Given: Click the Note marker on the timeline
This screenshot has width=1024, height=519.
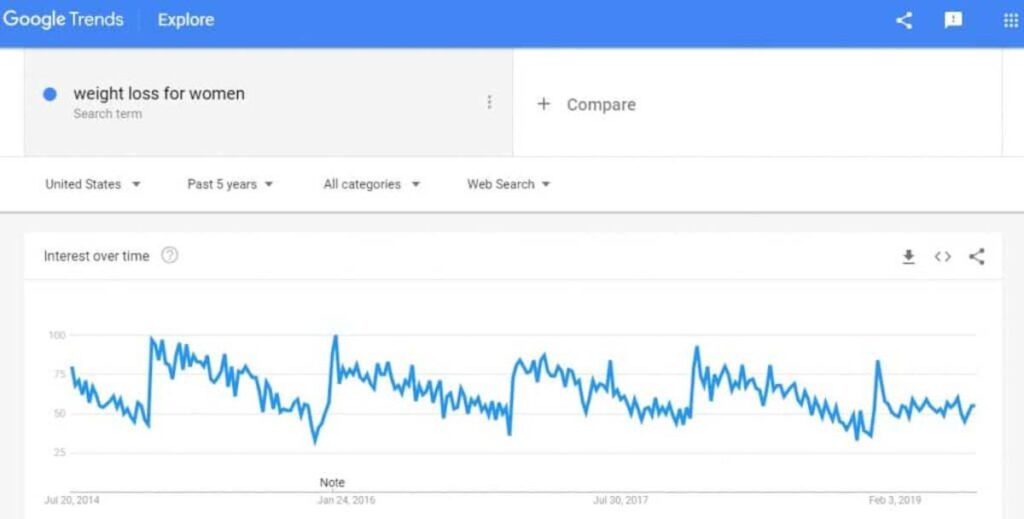Looking at the screenshot, I should pos(332,482).
